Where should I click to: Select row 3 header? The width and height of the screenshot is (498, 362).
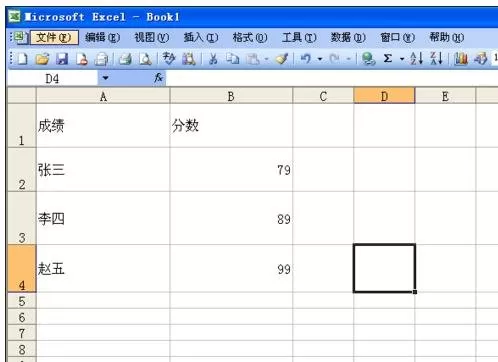click(x=22, y=218)
